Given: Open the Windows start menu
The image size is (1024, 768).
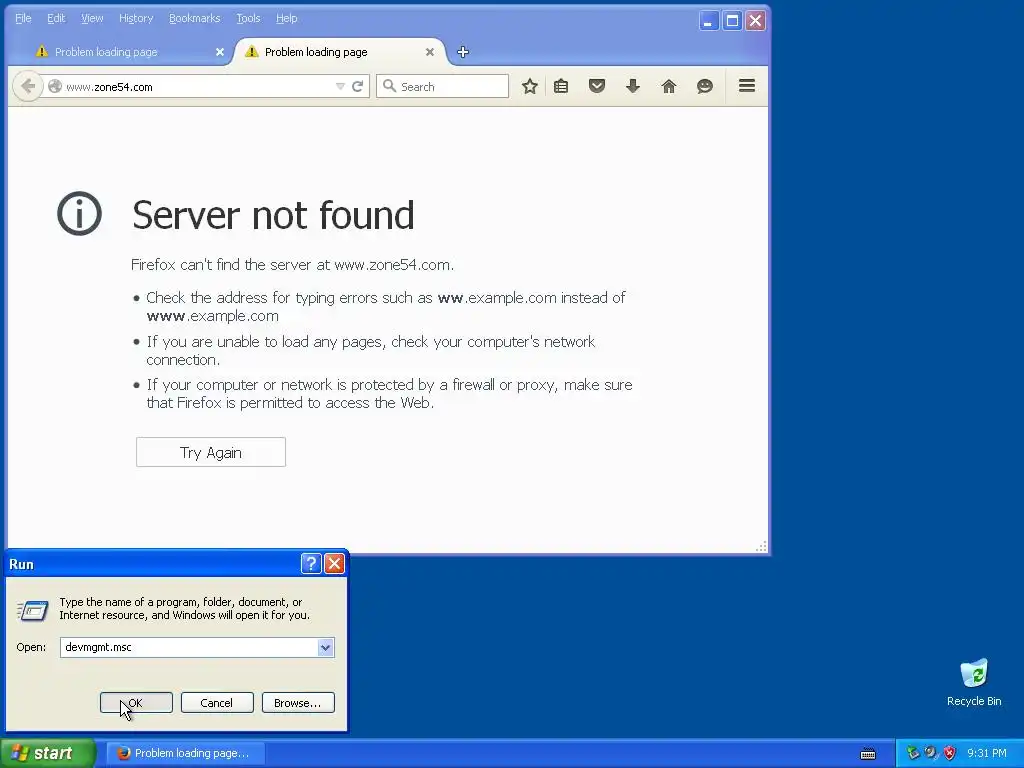Looking at the screenshot, I should (47, 753).
